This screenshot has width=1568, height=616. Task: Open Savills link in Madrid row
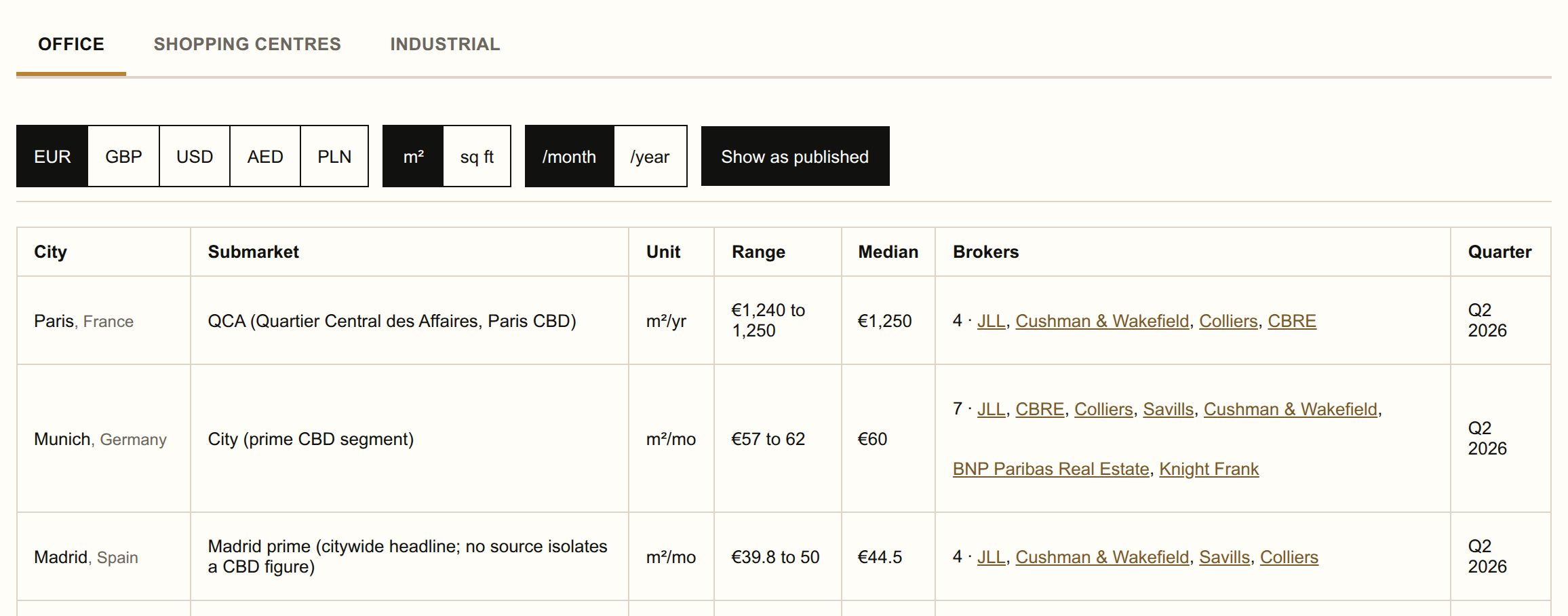1224,557
